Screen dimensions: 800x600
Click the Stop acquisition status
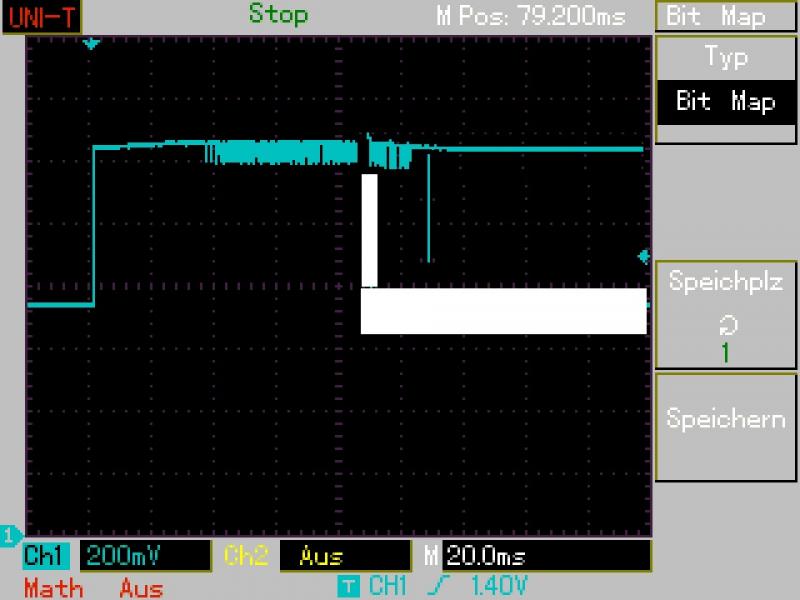(x=278, y=15)
